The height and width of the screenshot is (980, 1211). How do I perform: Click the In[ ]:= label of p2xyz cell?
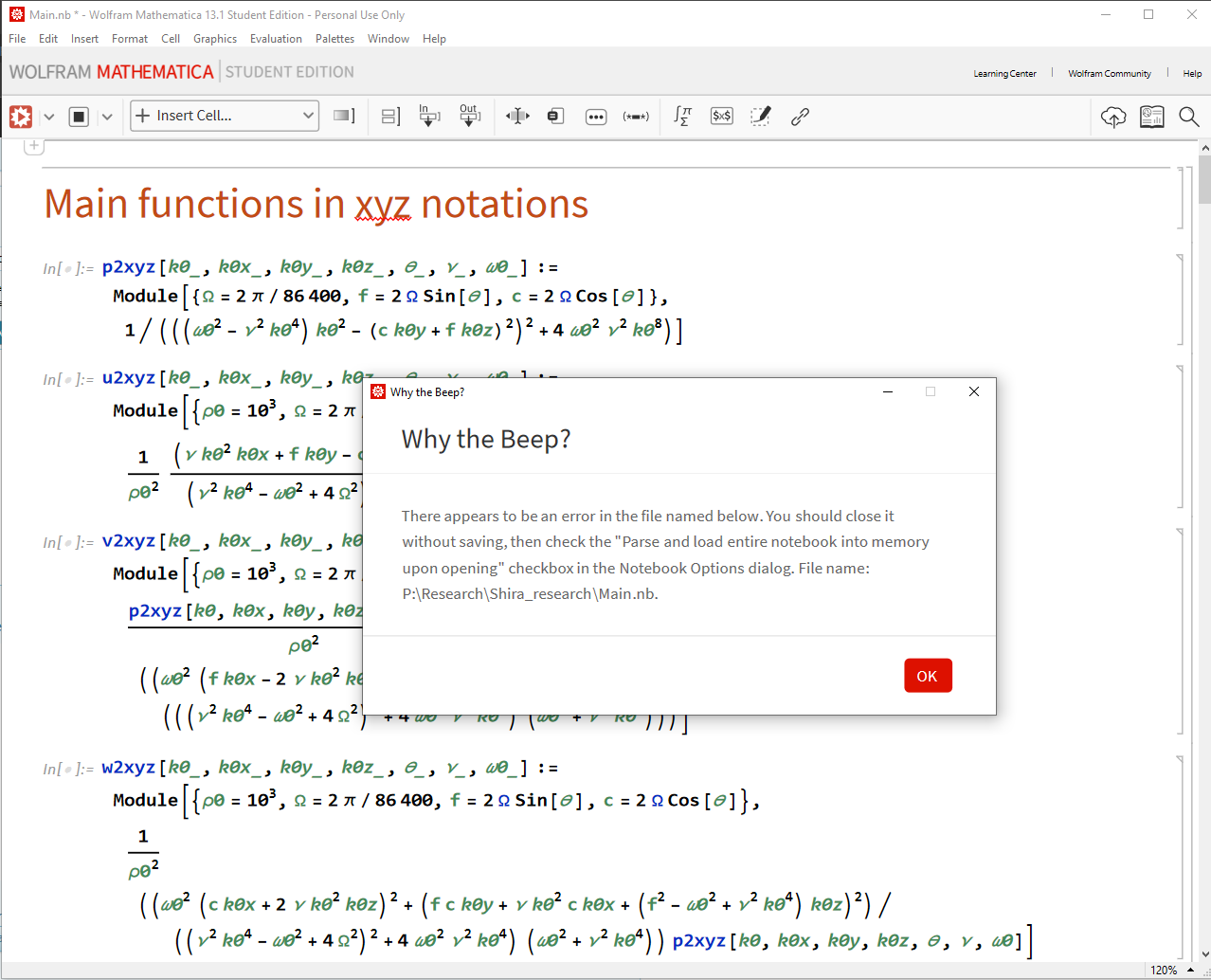coord(68,269)
